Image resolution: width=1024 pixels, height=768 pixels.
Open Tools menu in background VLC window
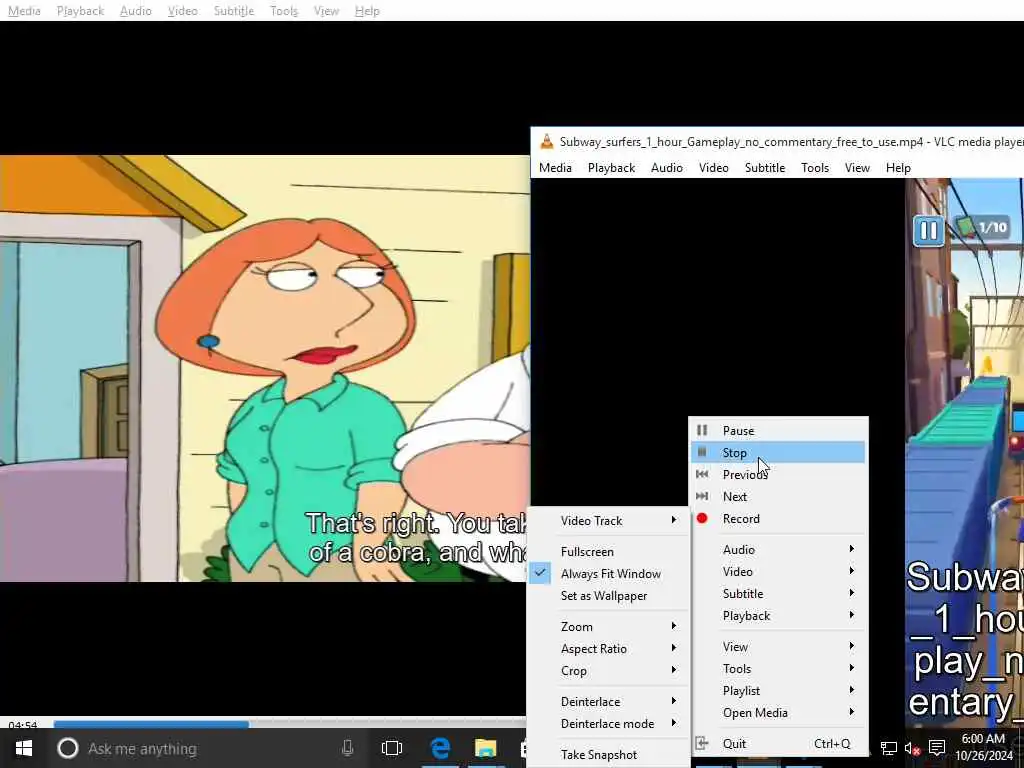tap(284, 11)
